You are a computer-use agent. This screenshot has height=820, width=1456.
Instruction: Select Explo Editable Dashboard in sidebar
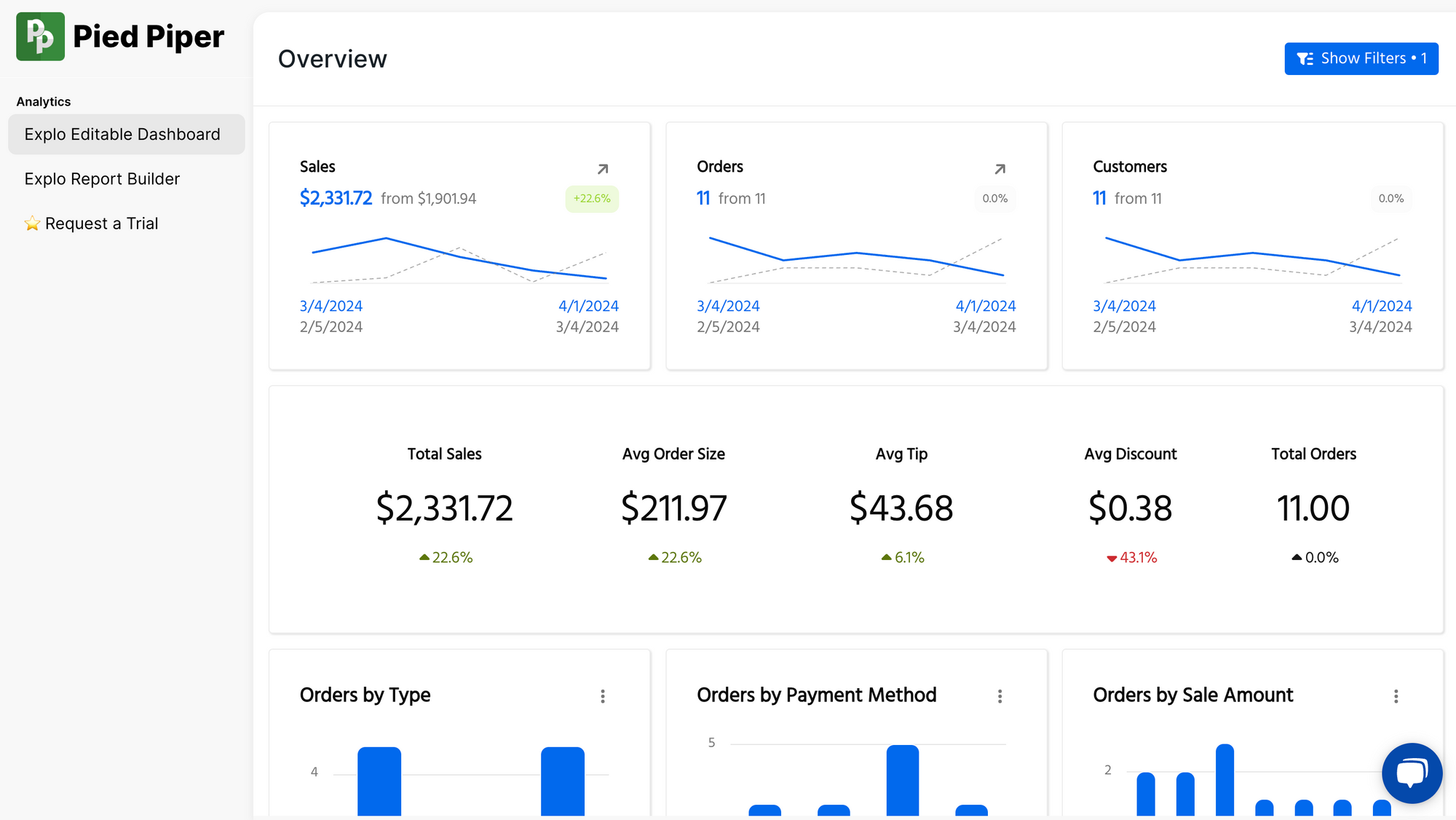(x=122, y=135)
